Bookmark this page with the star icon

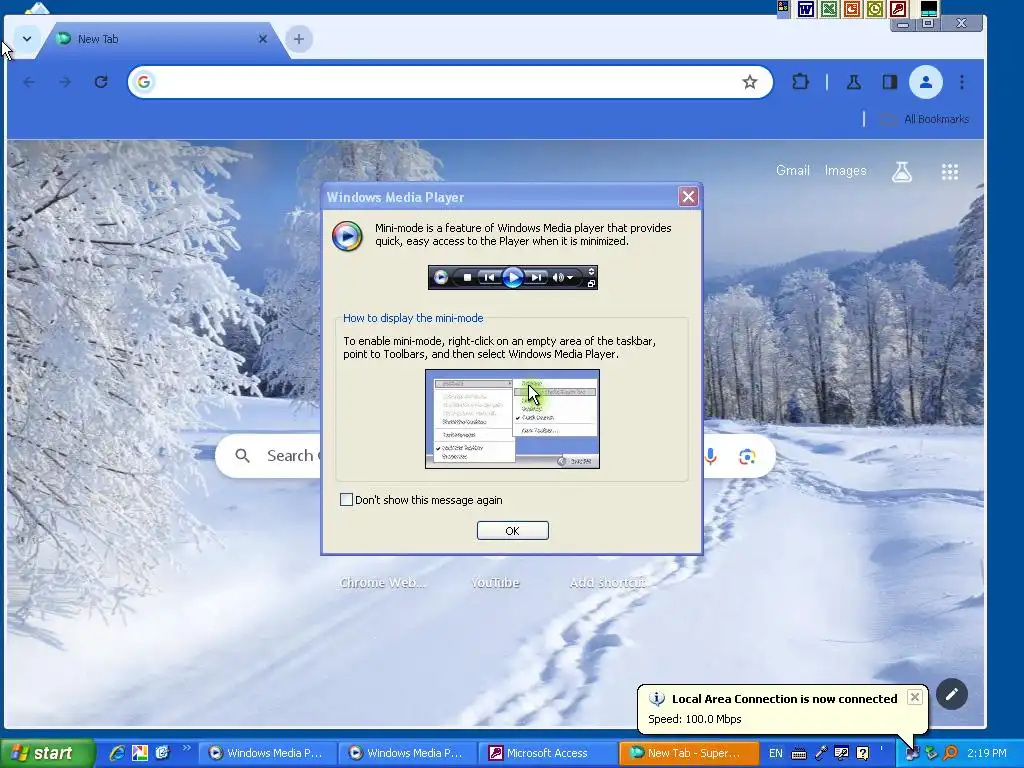(750, 82)
